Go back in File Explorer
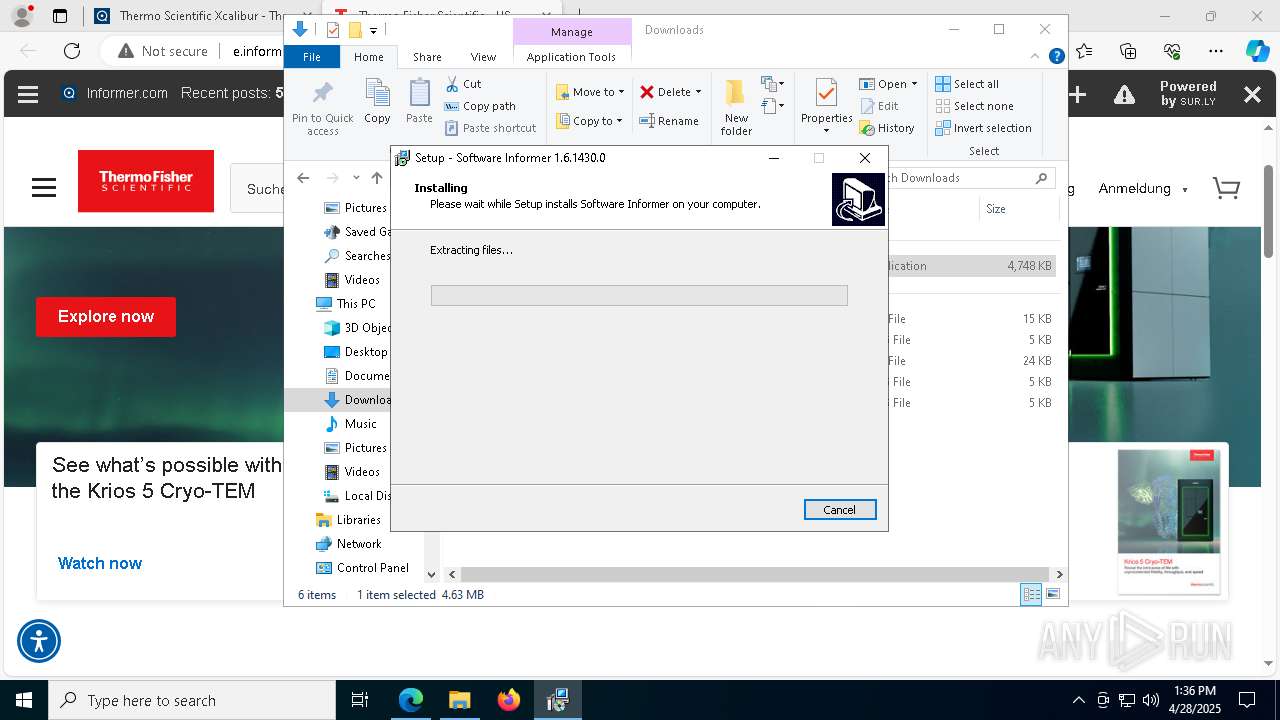The width and height of the screenshot is (1280, 720). pyautogui.click(x=303, y=178)
